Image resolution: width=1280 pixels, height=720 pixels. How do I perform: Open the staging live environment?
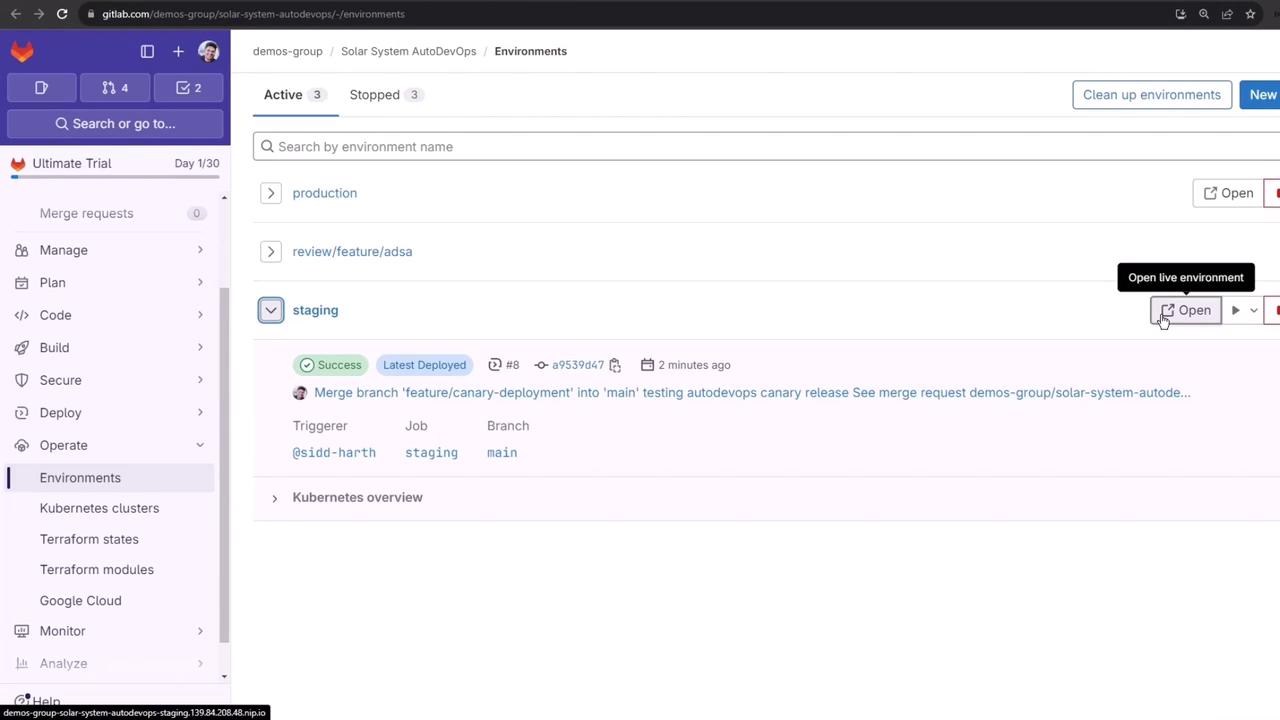pos(1186,310)
